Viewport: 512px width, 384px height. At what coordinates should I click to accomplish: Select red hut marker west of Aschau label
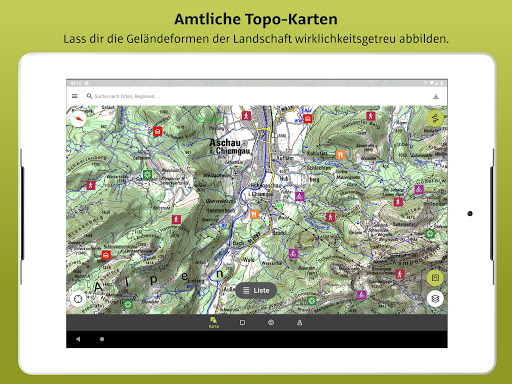click(157, 131)
